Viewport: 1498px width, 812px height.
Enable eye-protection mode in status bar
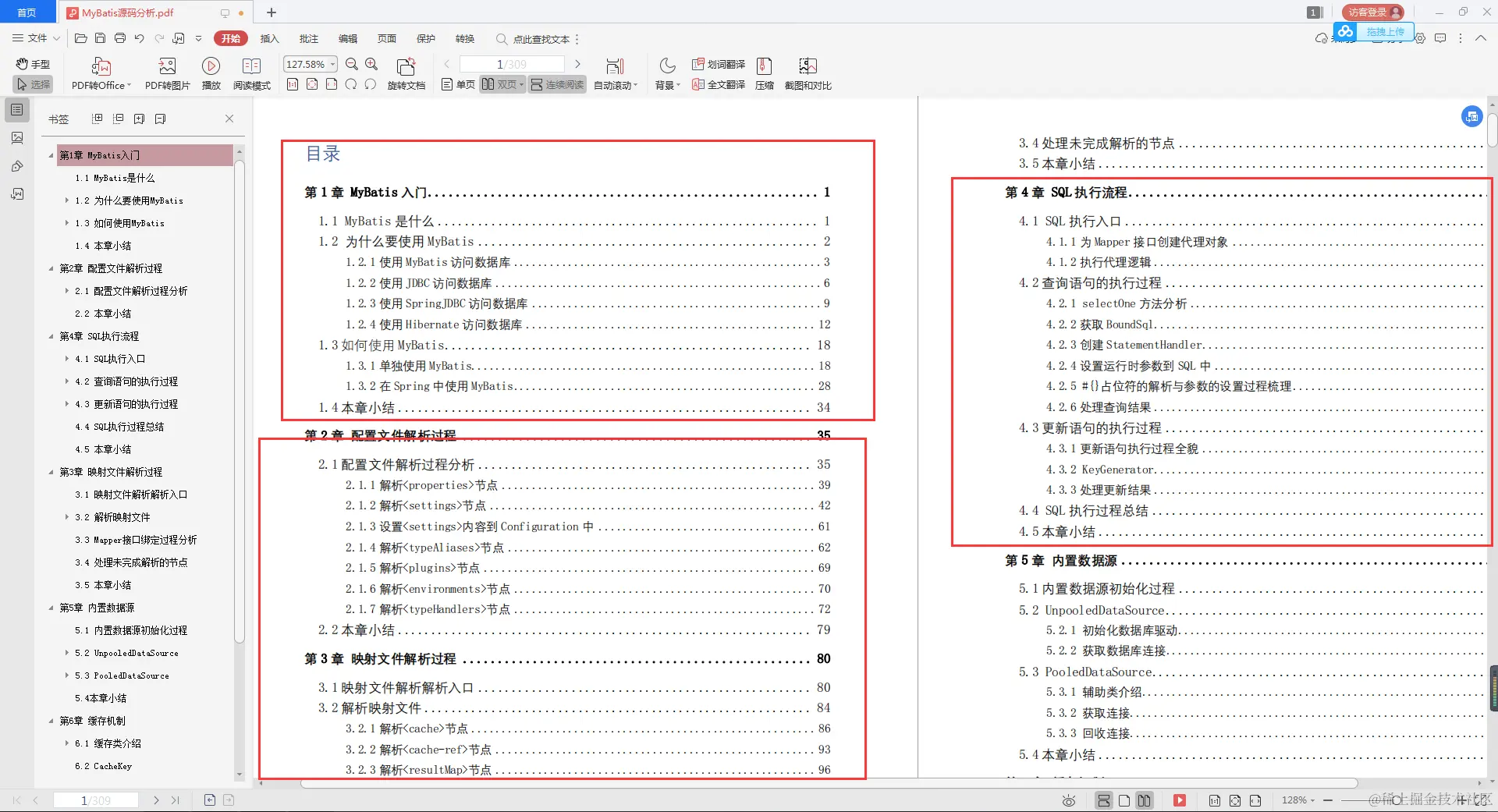(1068, 800)
